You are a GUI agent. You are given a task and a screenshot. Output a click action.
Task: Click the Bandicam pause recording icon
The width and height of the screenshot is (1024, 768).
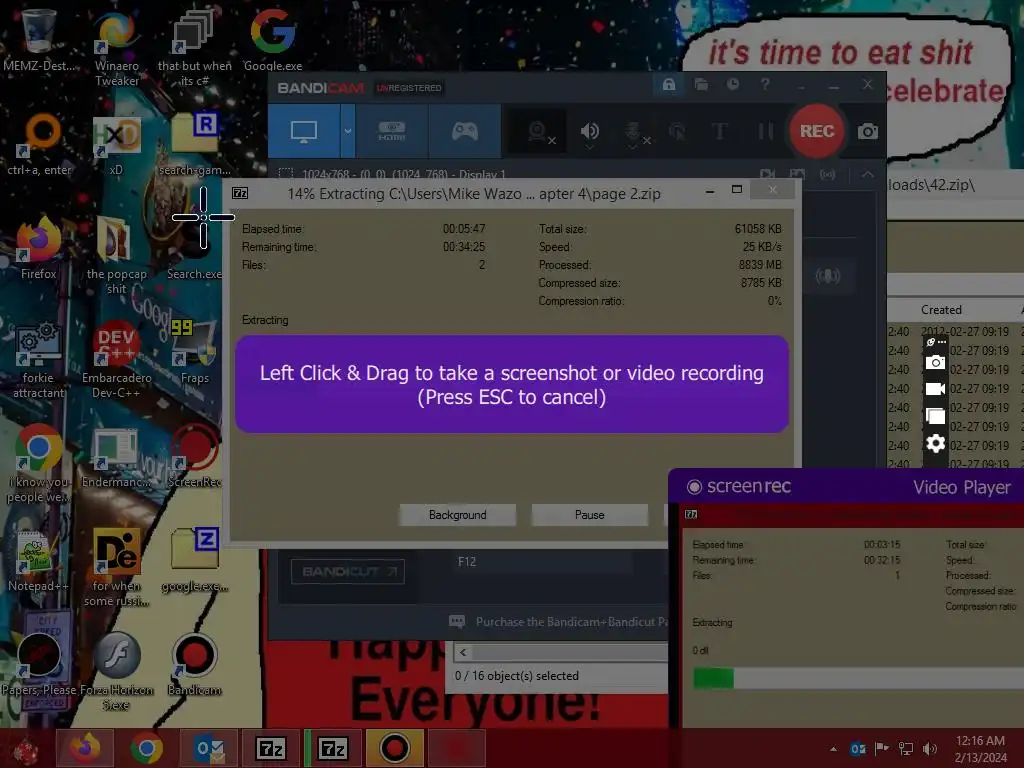coord(765,132)
